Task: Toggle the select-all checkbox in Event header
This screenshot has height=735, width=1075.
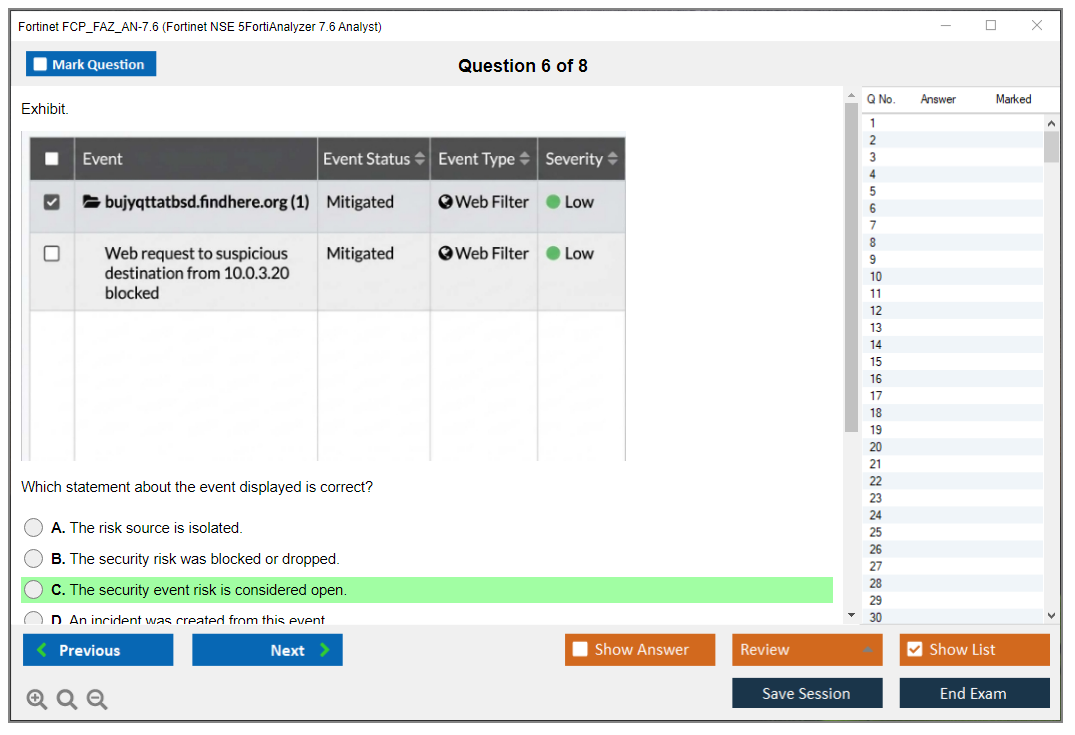Action: point(51,158)
